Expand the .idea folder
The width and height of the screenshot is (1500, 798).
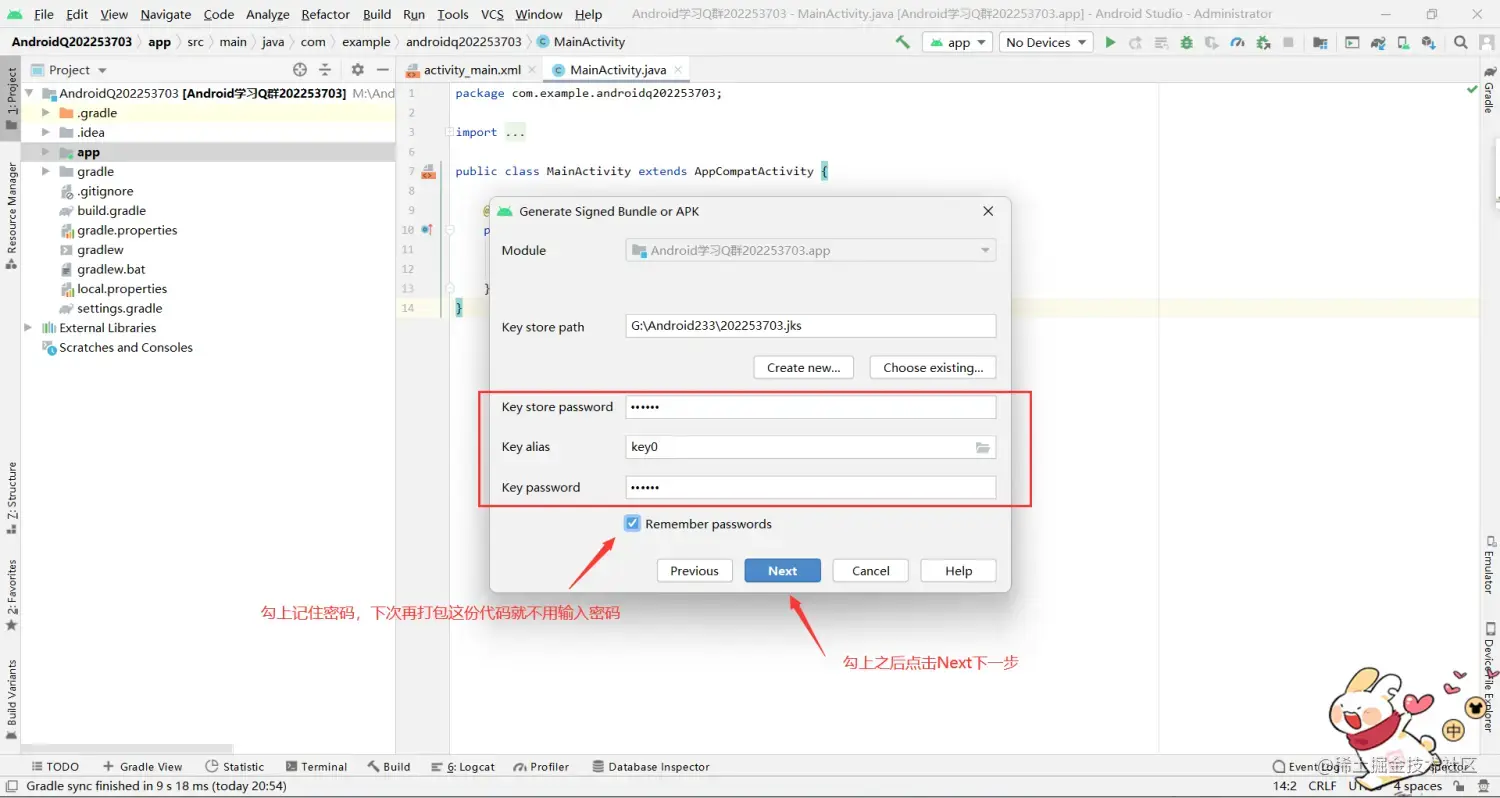[46, 132]
